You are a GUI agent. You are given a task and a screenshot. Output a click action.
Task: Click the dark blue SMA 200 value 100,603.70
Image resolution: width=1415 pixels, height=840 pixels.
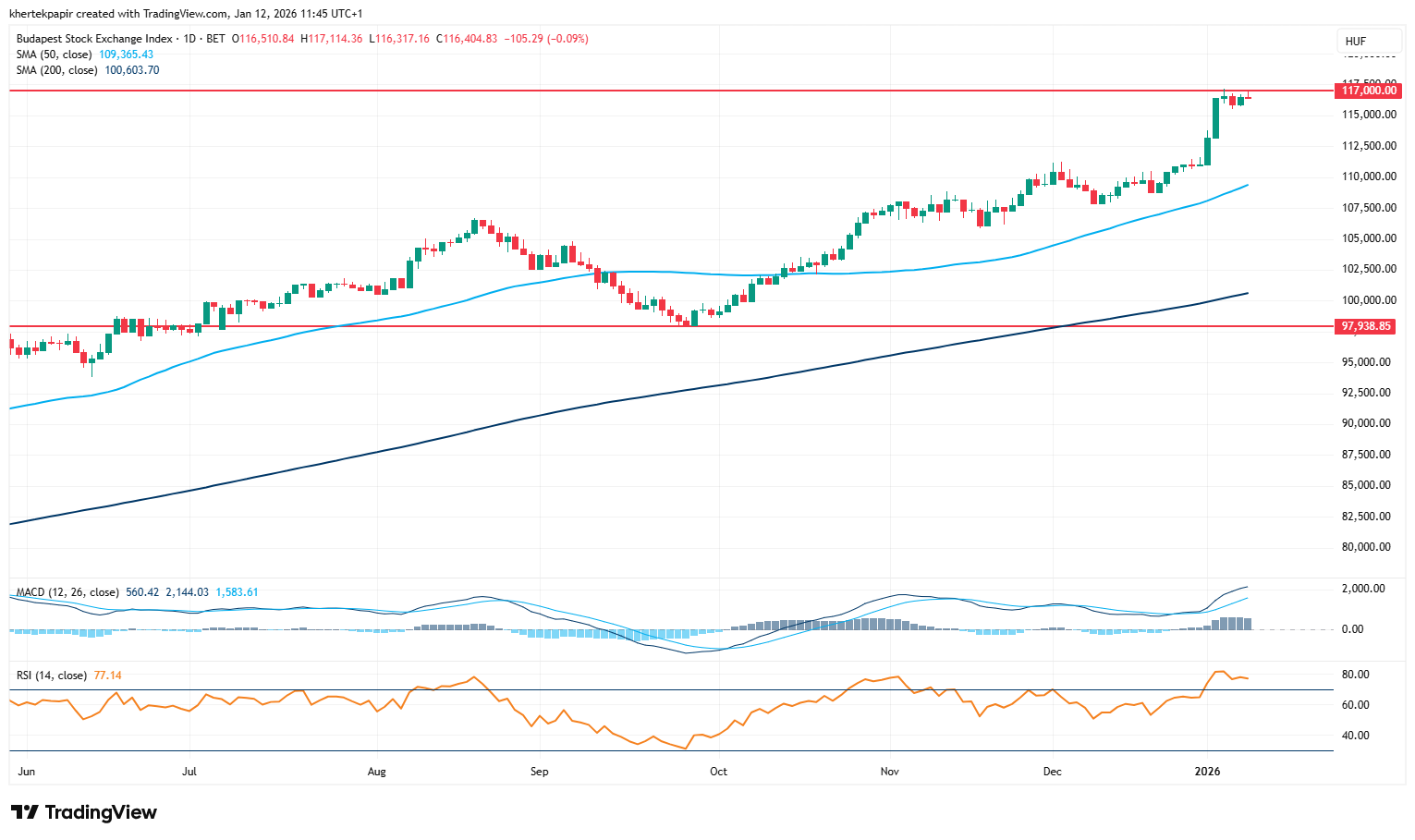click(131, 70)
